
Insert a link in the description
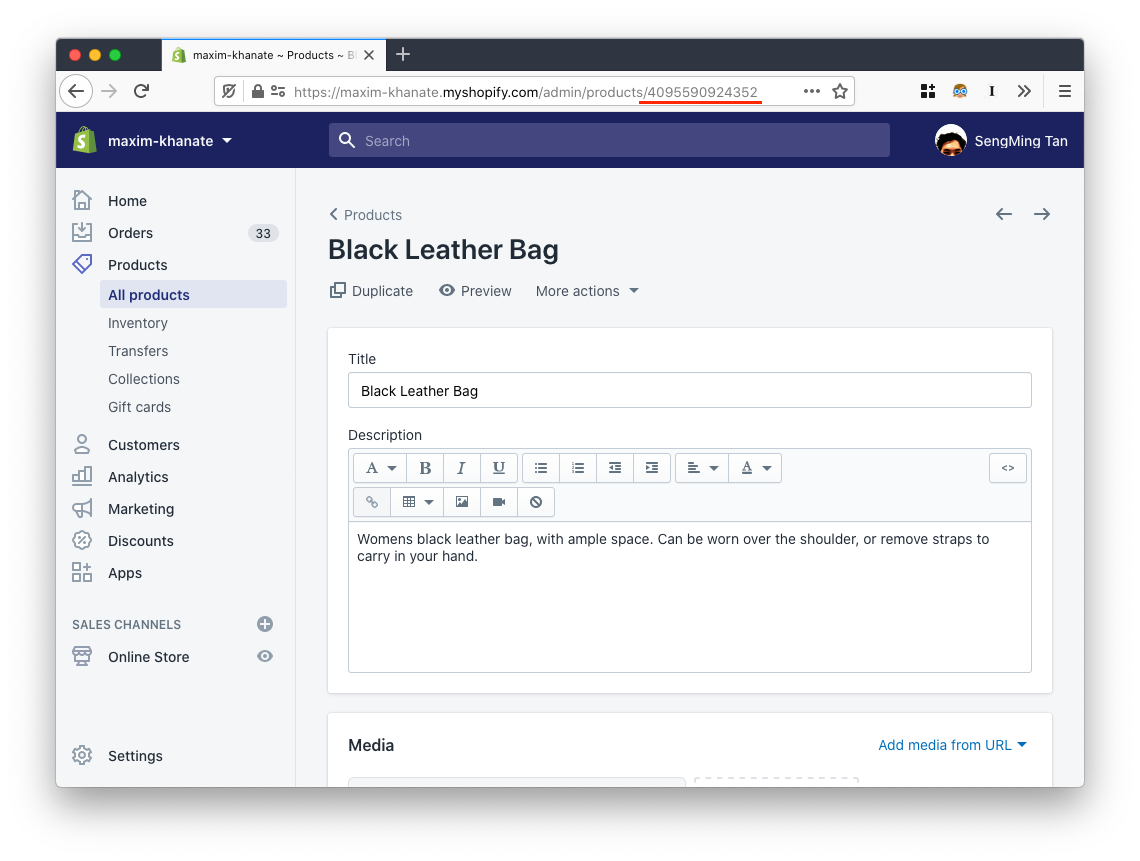click(371, 501)
